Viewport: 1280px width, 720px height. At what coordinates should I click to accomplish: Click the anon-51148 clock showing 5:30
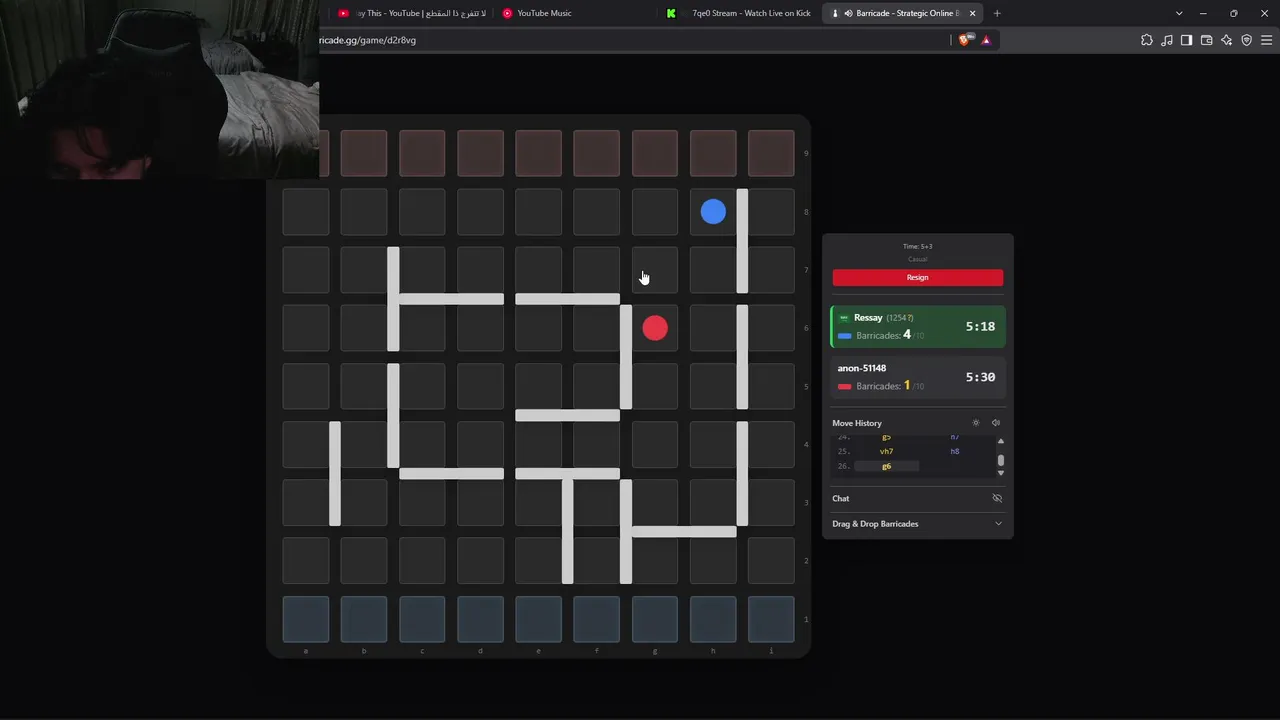pyautogui.click(x=980, y=377)
